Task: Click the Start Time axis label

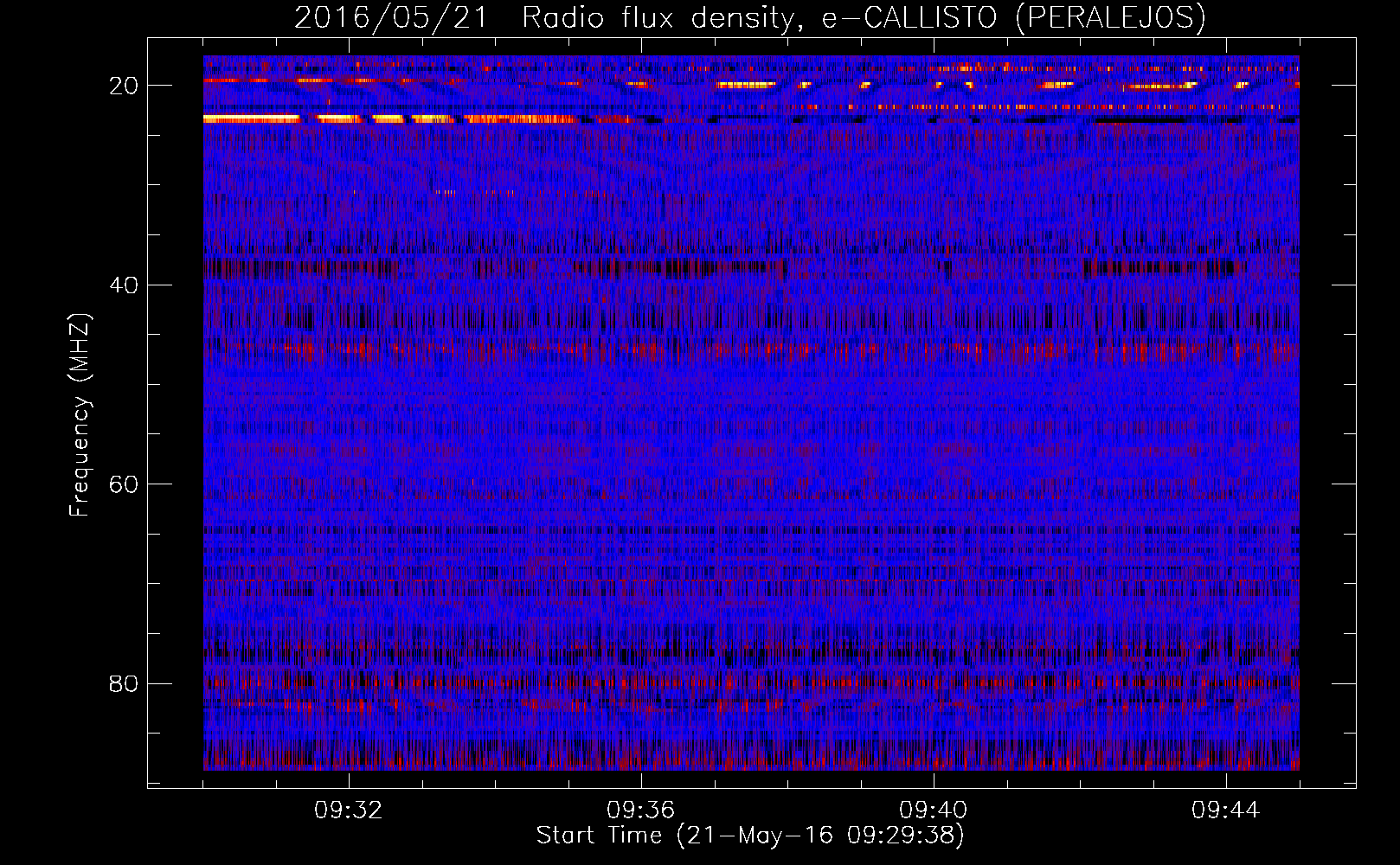Action: [x=750, y=836]
